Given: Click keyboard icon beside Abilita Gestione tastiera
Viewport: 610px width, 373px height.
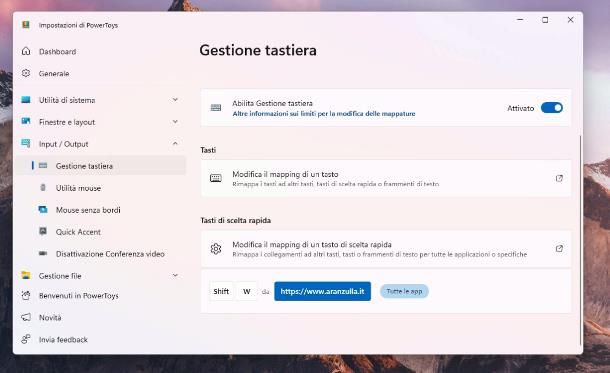Looking at the screenshot, I should coord(216,108).
